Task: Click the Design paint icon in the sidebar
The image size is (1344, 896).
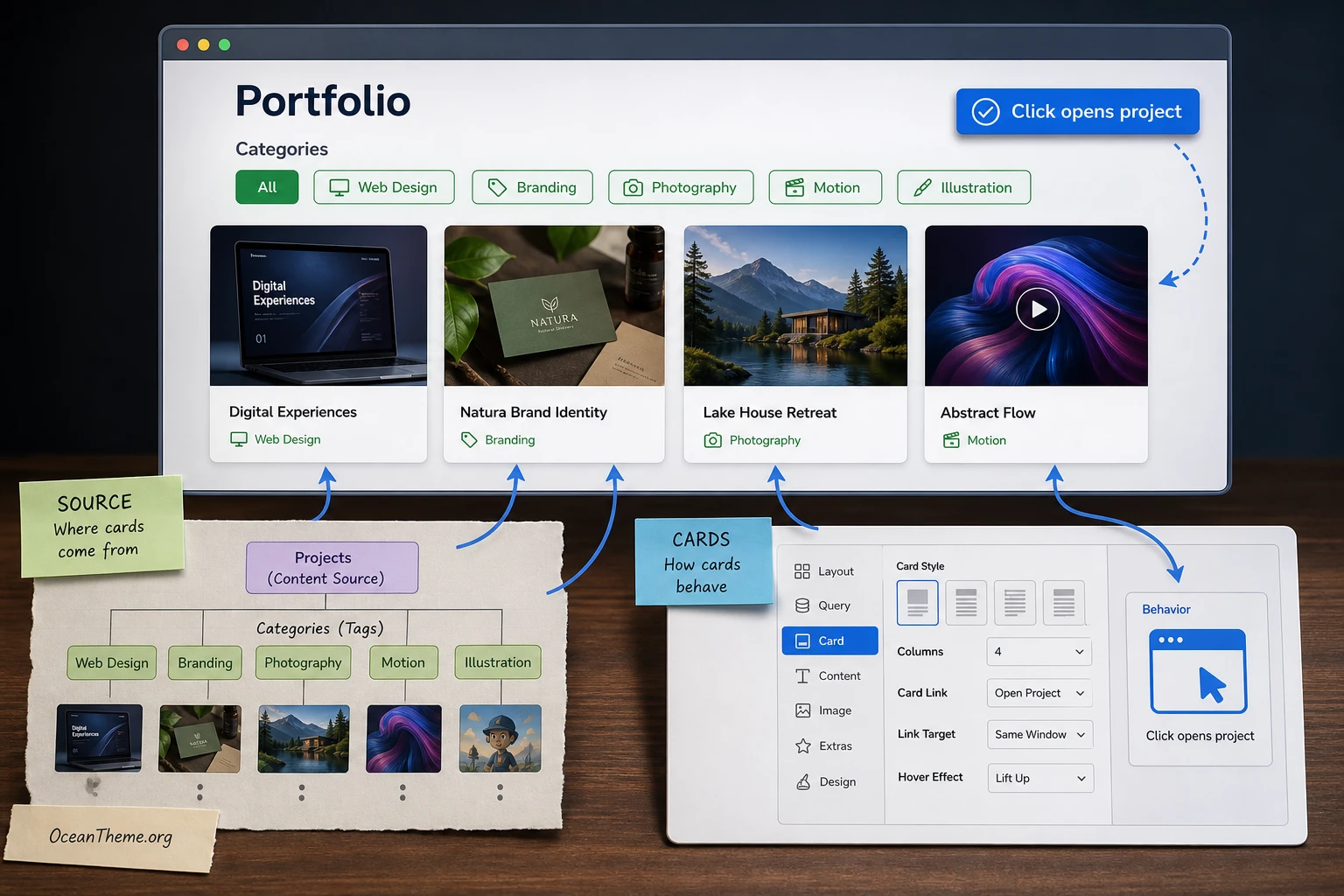Action: [802, 781]
